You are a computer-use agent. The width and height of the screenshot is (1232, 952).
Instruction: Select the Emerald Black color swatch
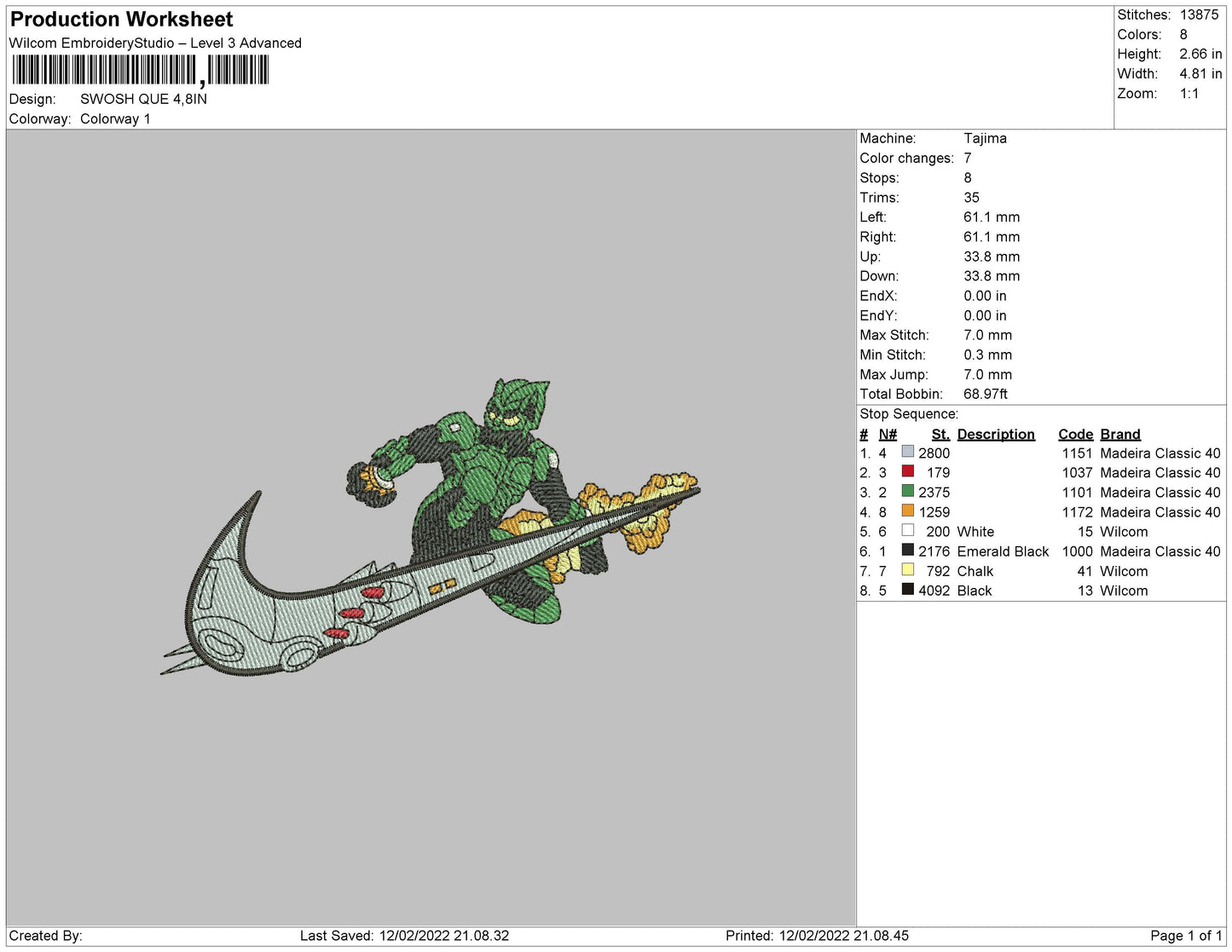point(907,550)
